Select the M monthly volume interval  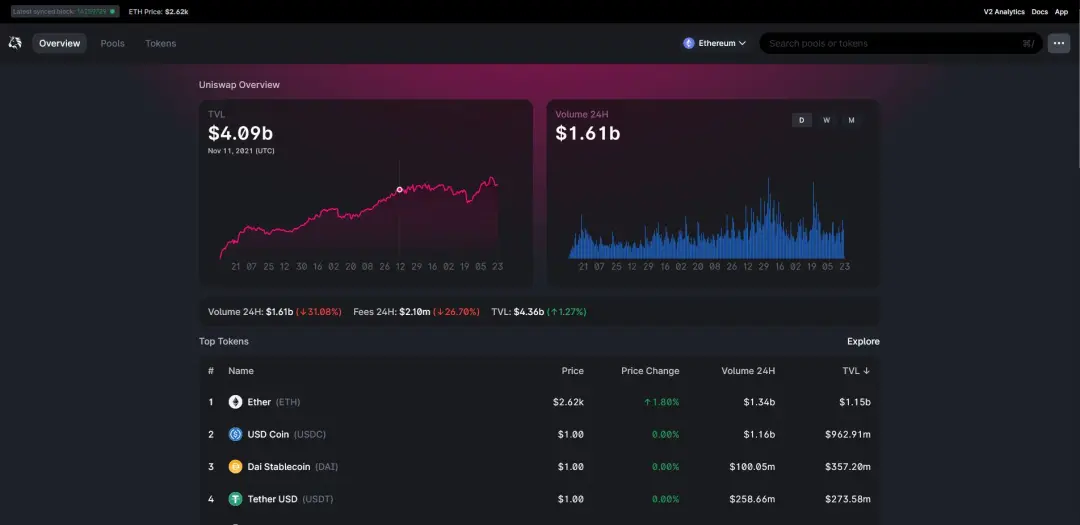(x=851, y=121)
